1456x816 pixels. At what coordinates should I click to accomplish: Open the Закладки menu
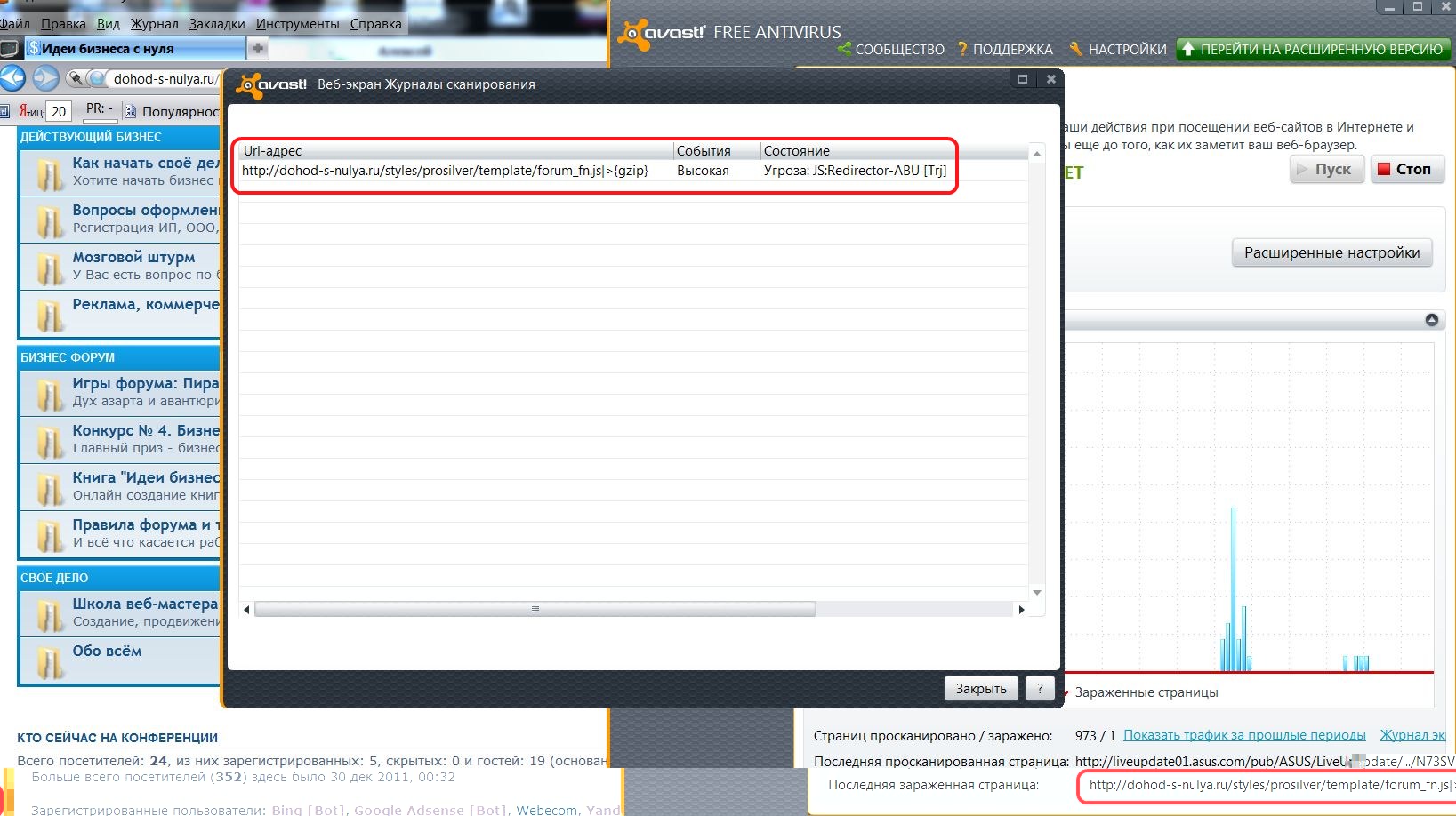pyautogui.click(x=216, y=24)
